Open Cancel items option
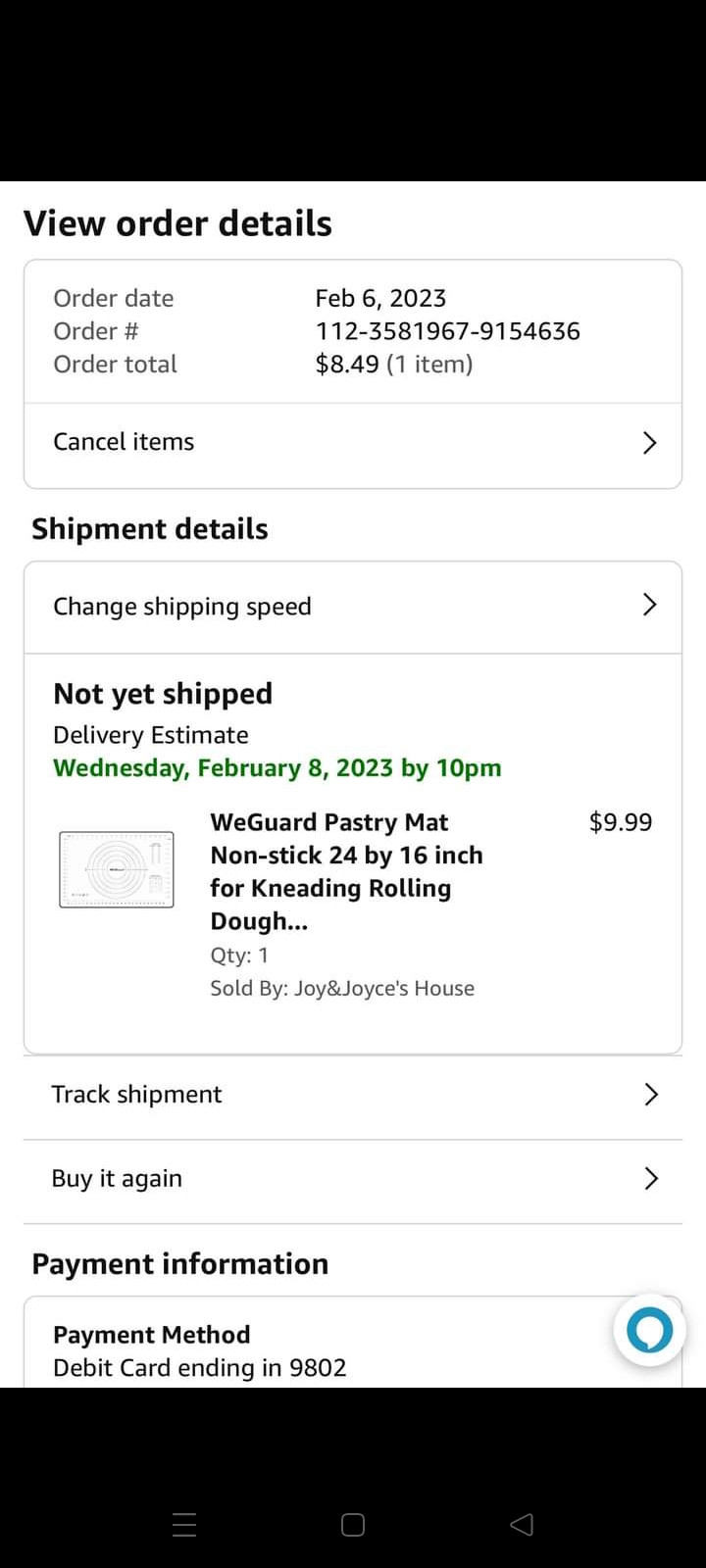This screenshot has width=706, height=1568. point(124,442)
